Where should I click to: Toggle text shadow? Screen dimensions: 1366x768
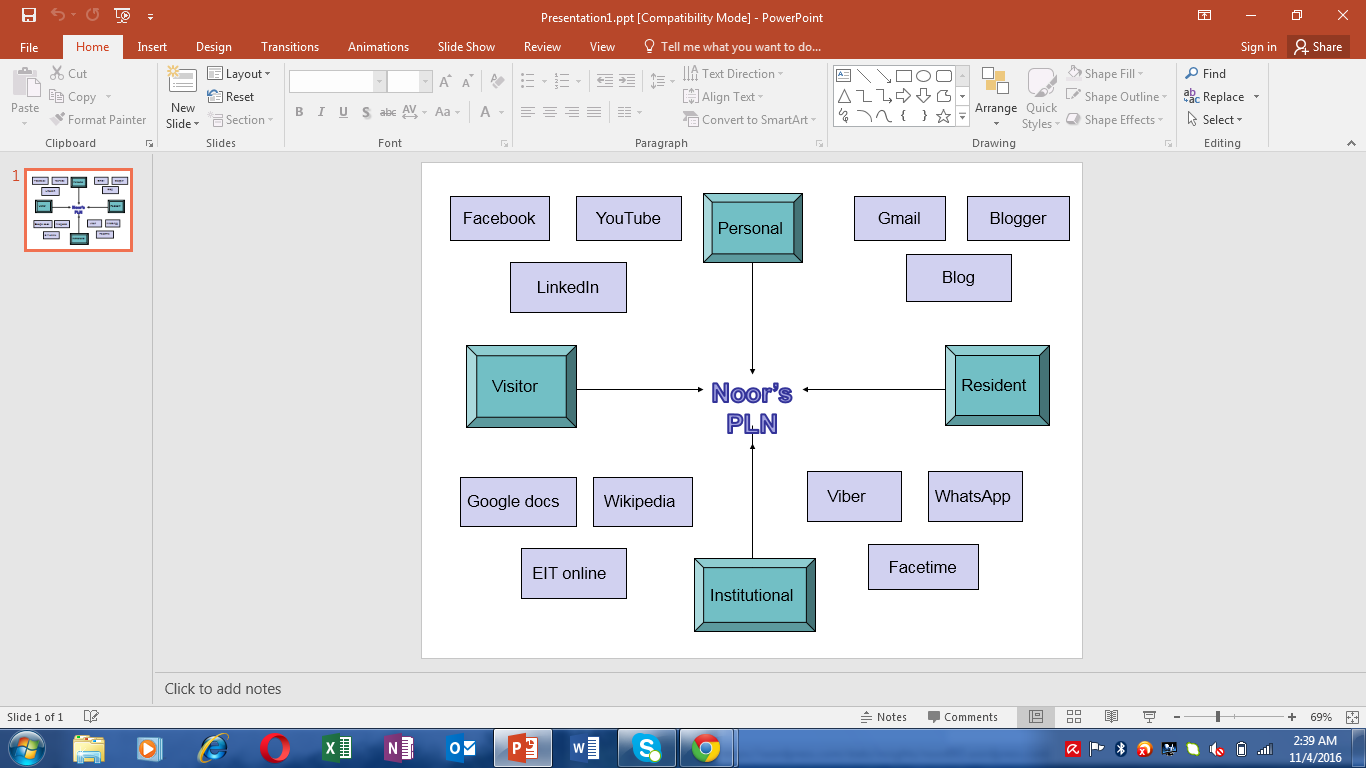(x=367, y=113)
